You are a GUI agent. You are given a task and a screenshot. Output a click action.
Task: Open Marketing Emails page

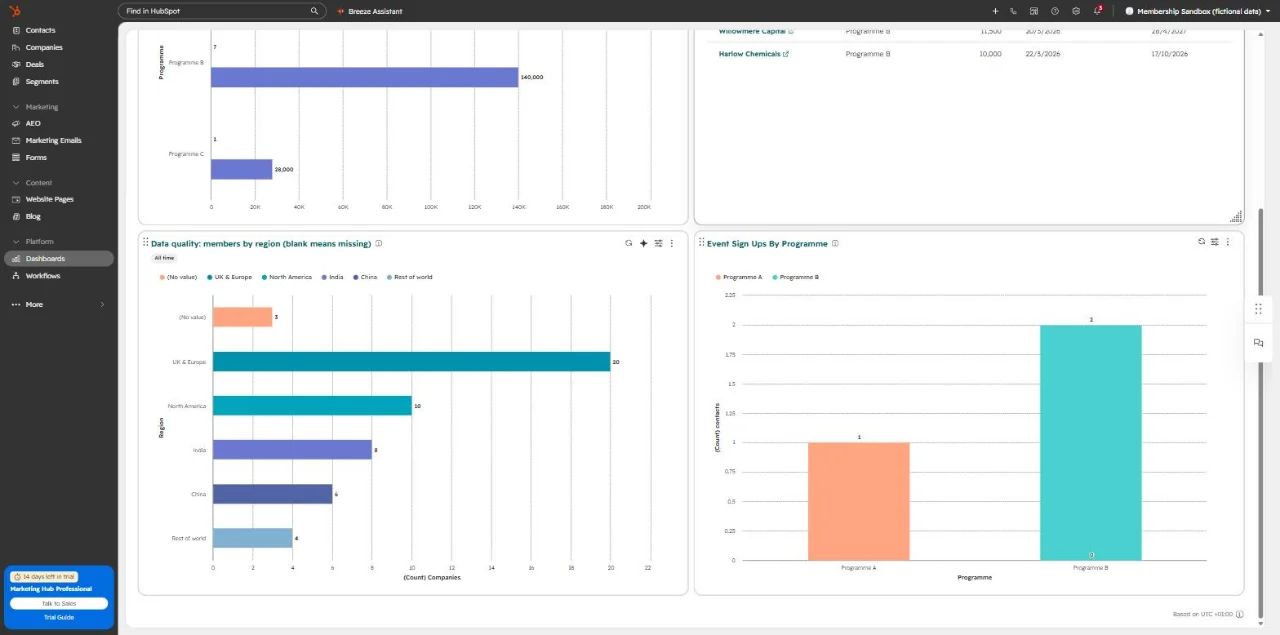(53, 140)
